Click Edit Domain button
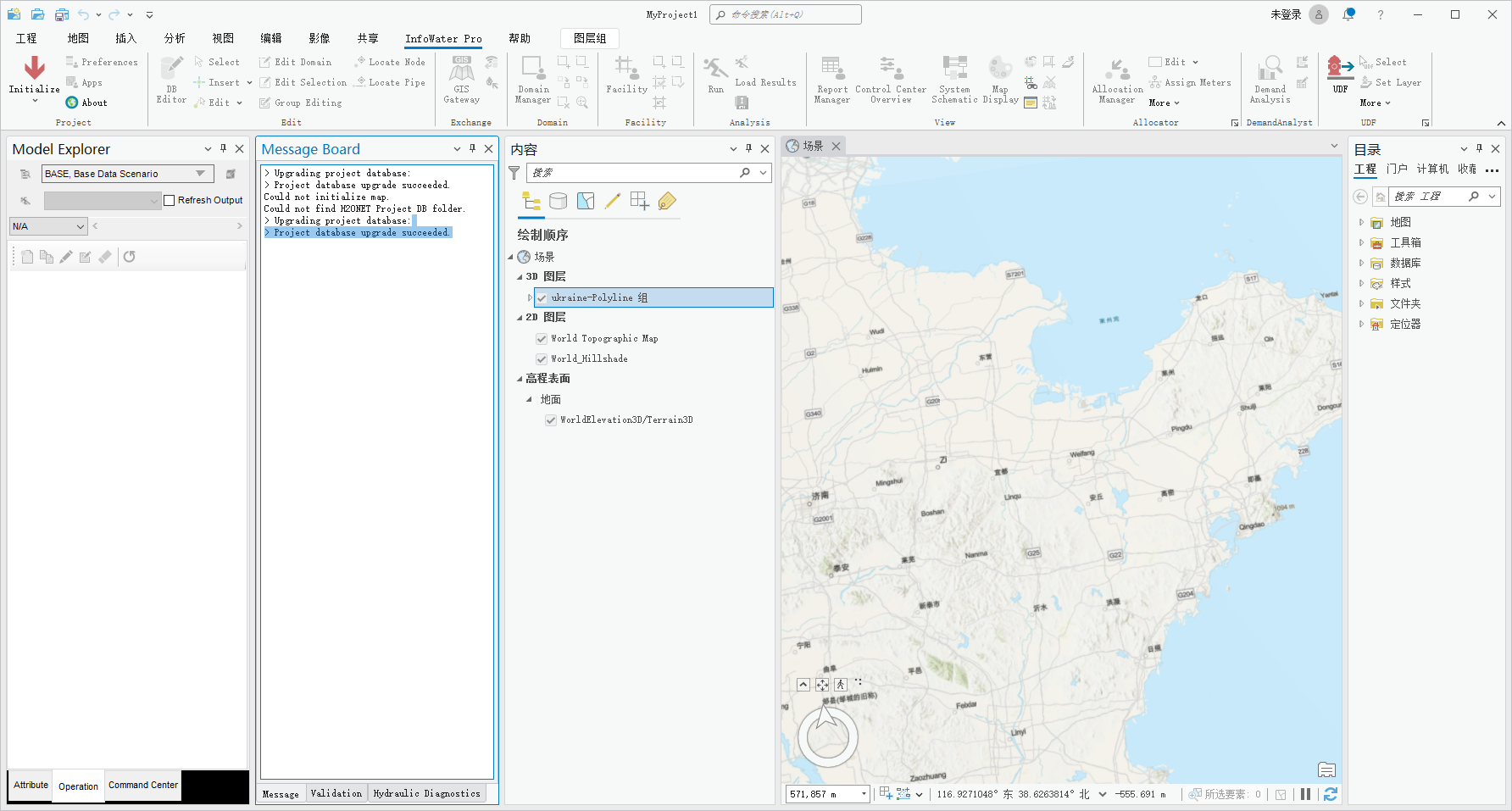The height and width of the screenshot is (811, 1512). point(295,62)
